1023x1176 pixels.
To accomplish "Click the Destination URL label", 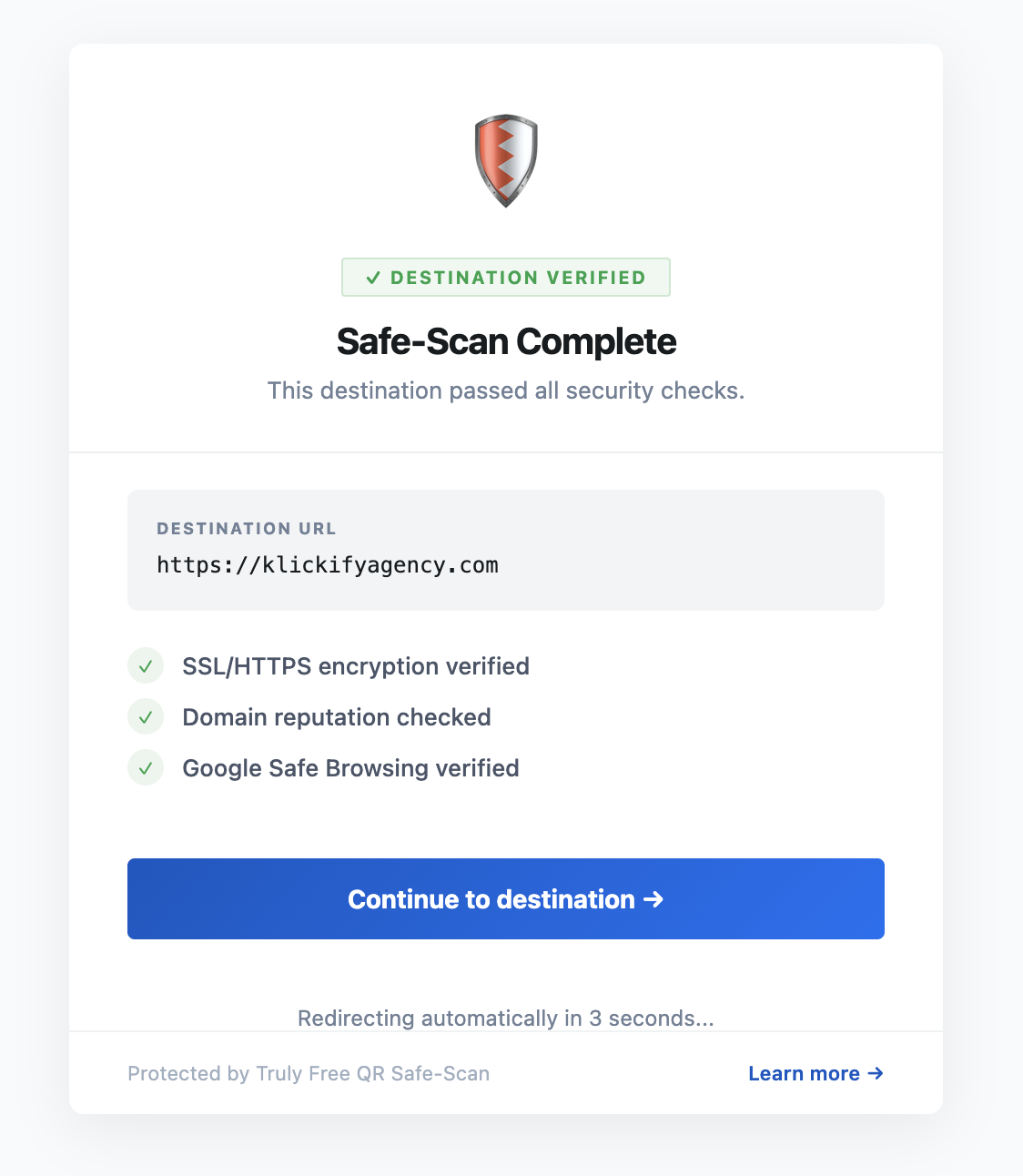I will pyautogui.click(x=247, y=529).
